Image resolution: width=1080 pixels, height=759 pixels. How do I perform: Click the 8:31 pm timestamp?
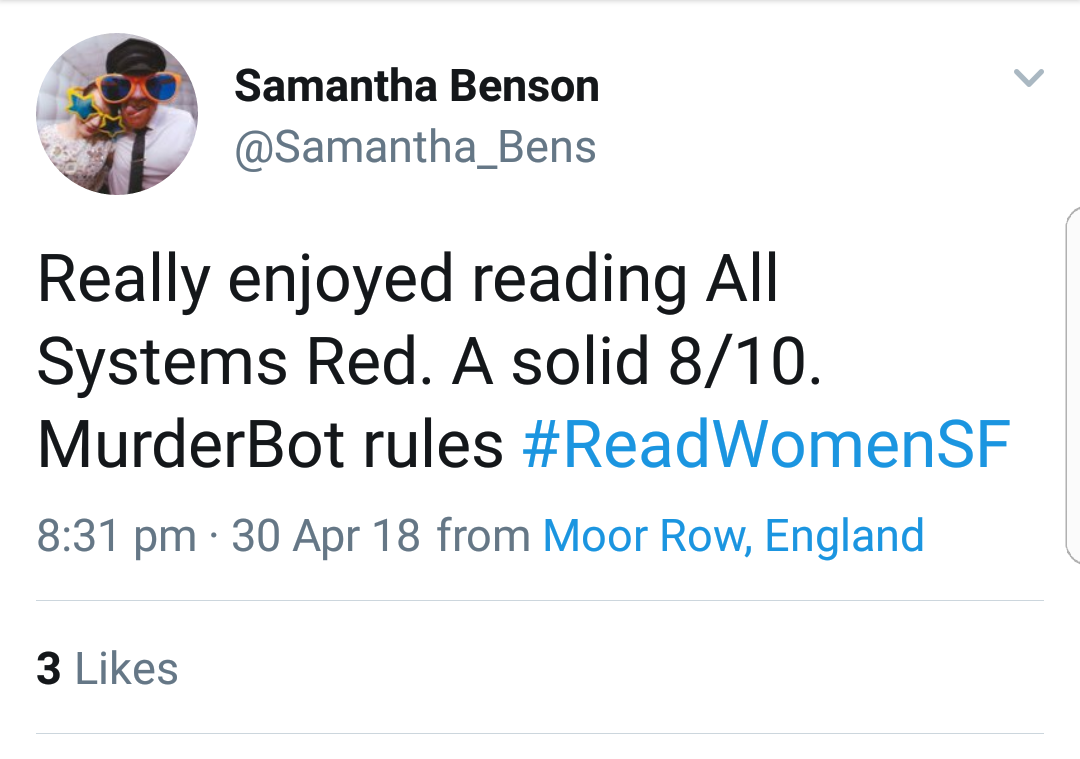coord(116,536)
